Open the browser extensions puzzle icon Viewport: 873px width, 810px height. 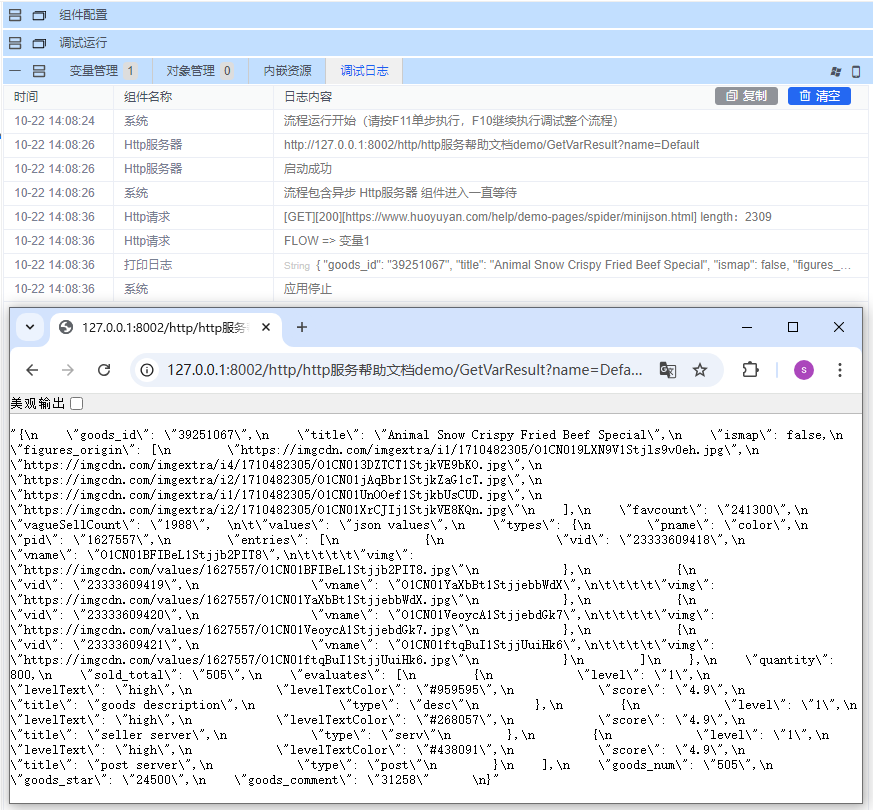click(750, 370)
